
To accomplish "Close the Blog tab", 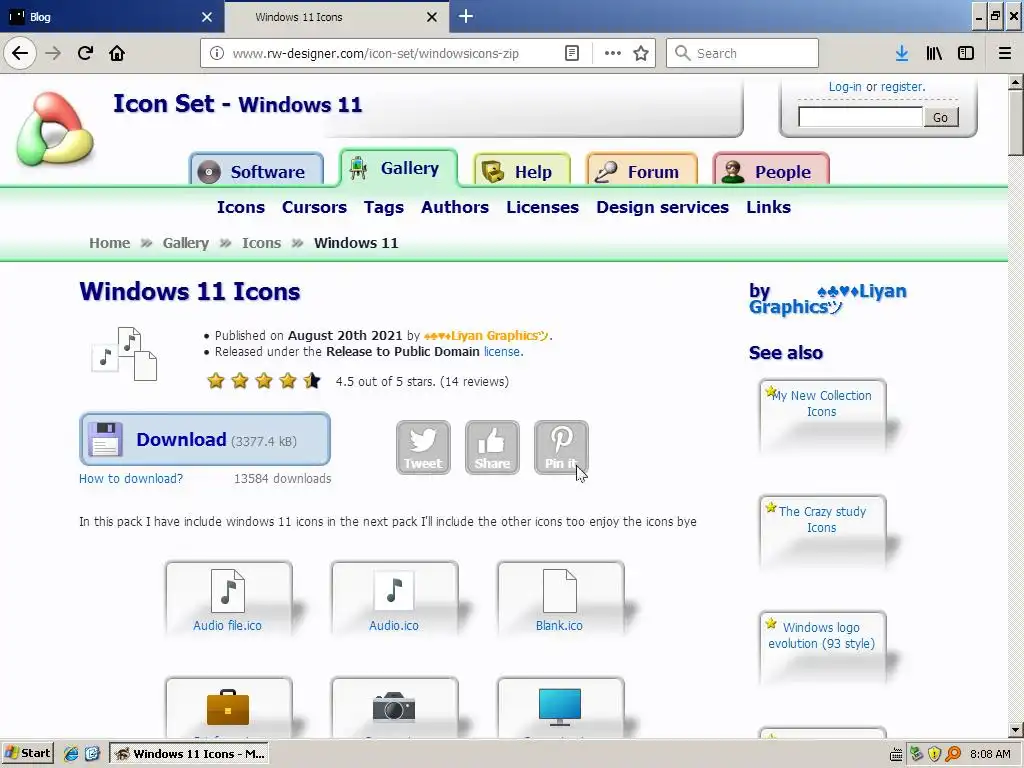I will [207, 17].
